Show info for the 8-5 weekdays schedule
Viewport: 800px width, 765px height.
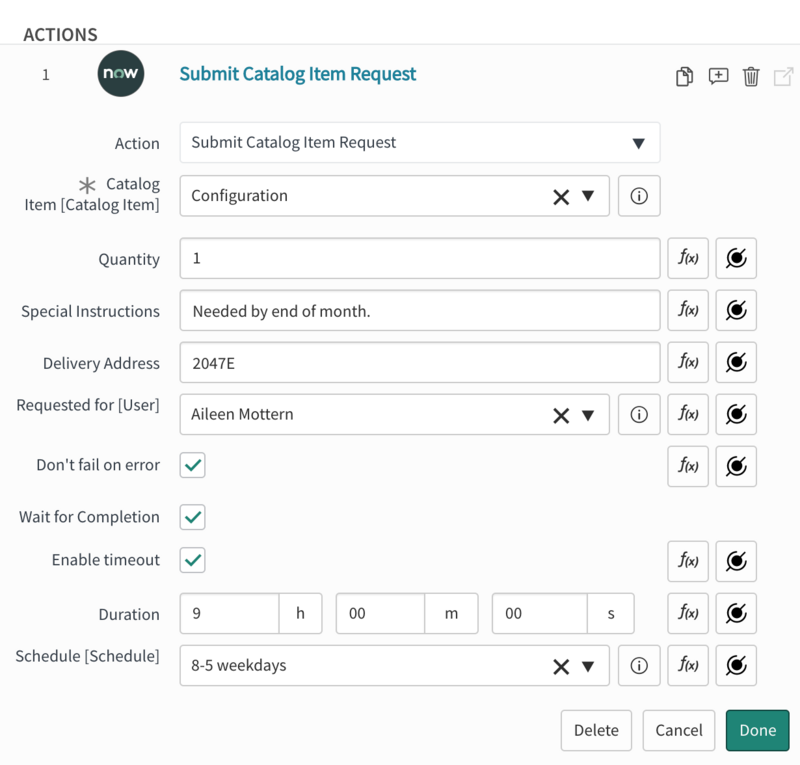tap(639, 665)
